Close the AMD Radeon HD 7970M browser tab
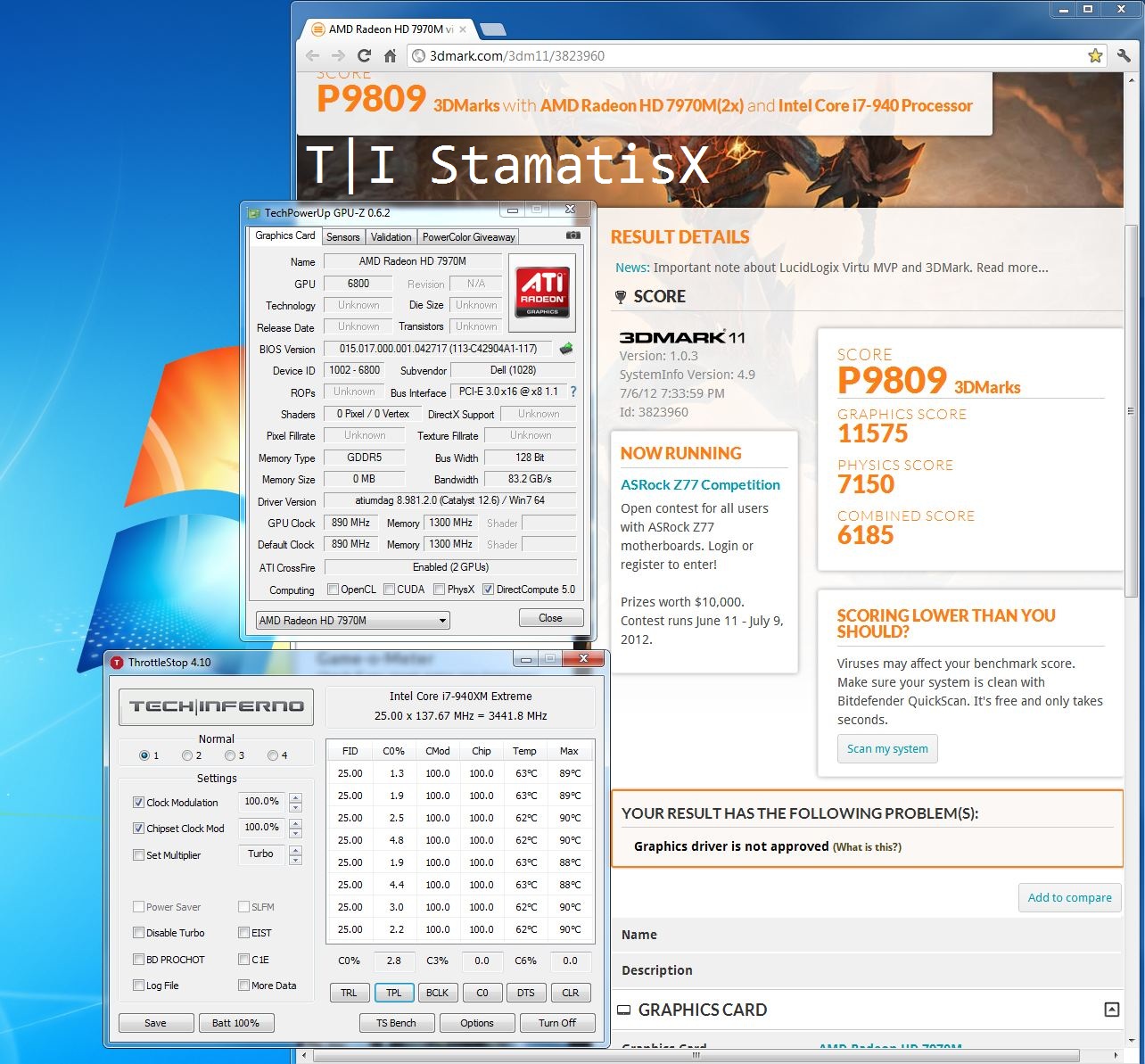 (x=463, y=29)
